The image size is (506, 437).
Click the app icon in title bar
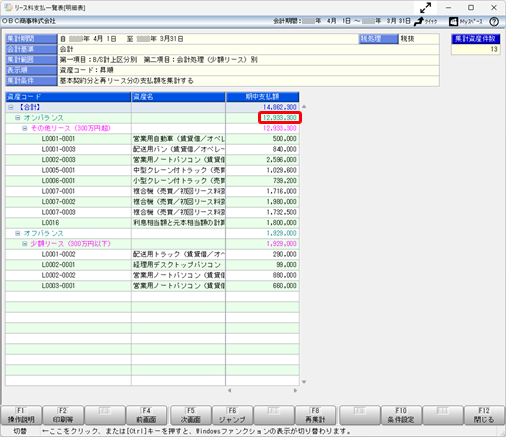8,7
